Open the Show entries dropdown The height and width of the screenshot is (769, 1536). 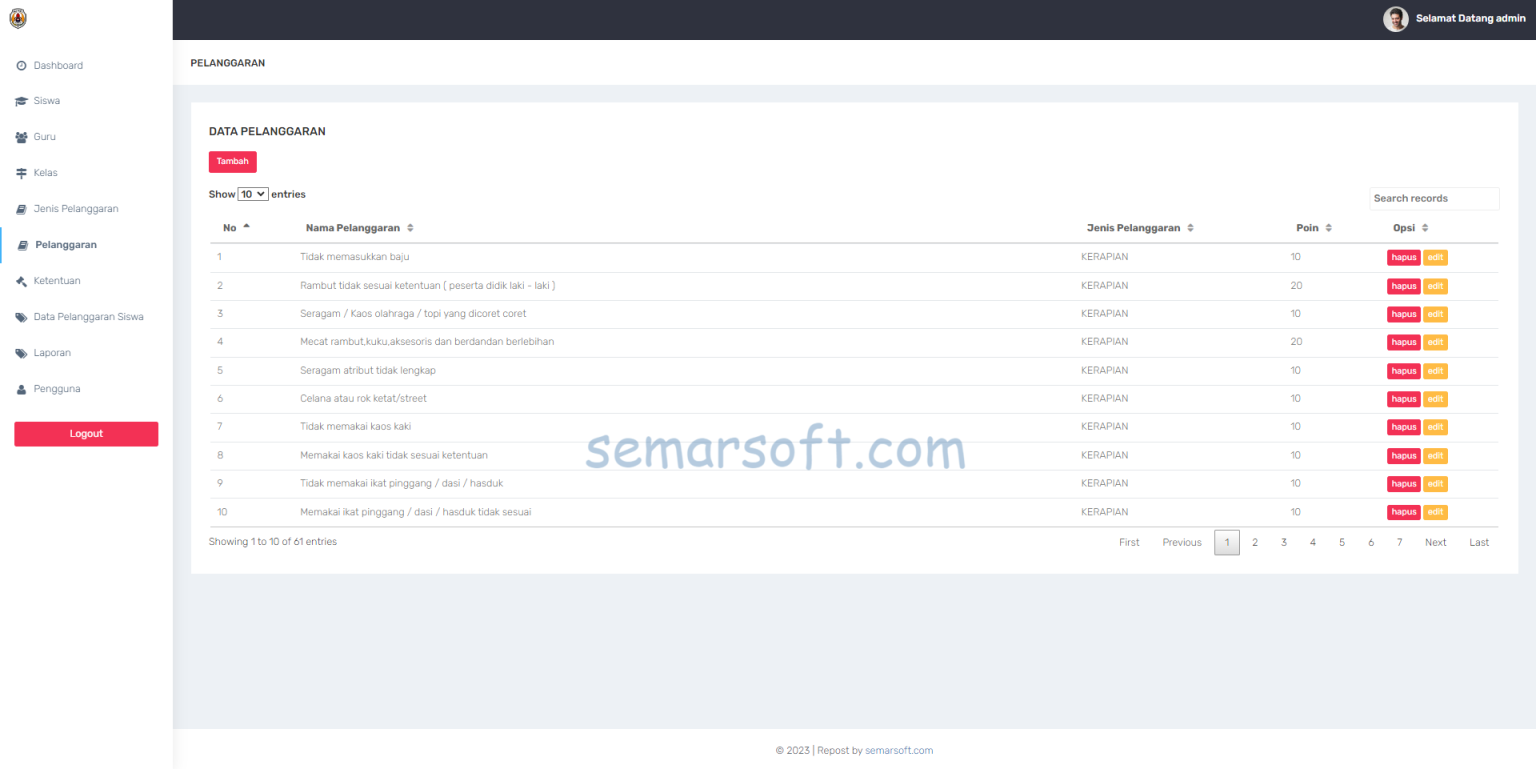point(252,193)
